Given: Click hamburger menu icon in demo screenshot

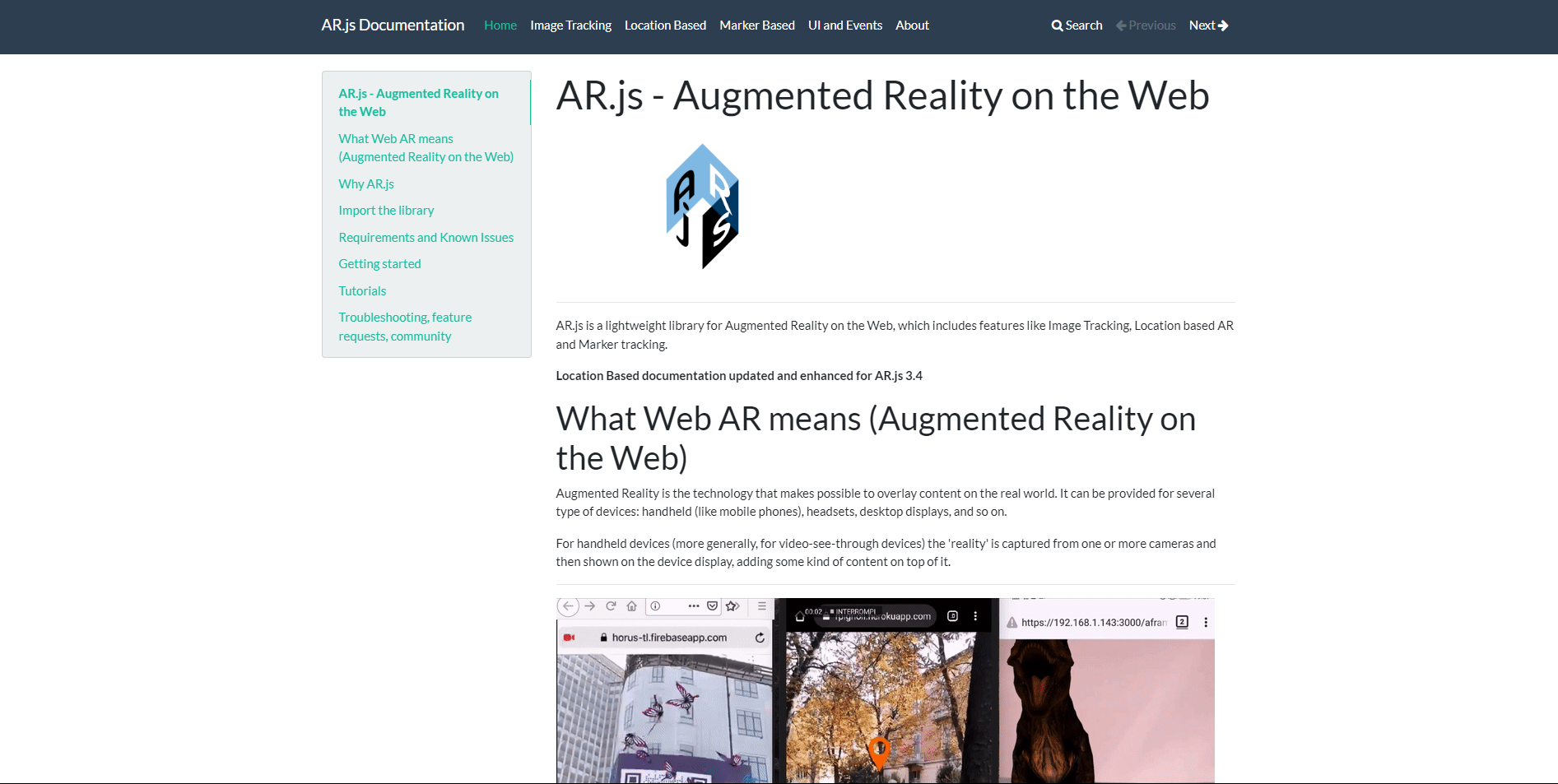Looking at the screenshot, I should pos(762,606).
